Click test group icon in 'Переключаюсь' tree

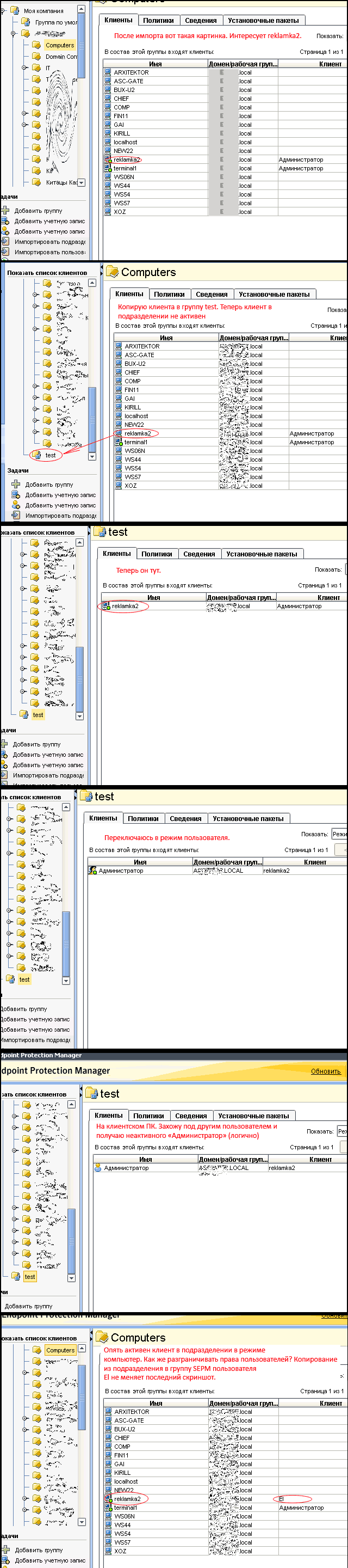point(10,979)
